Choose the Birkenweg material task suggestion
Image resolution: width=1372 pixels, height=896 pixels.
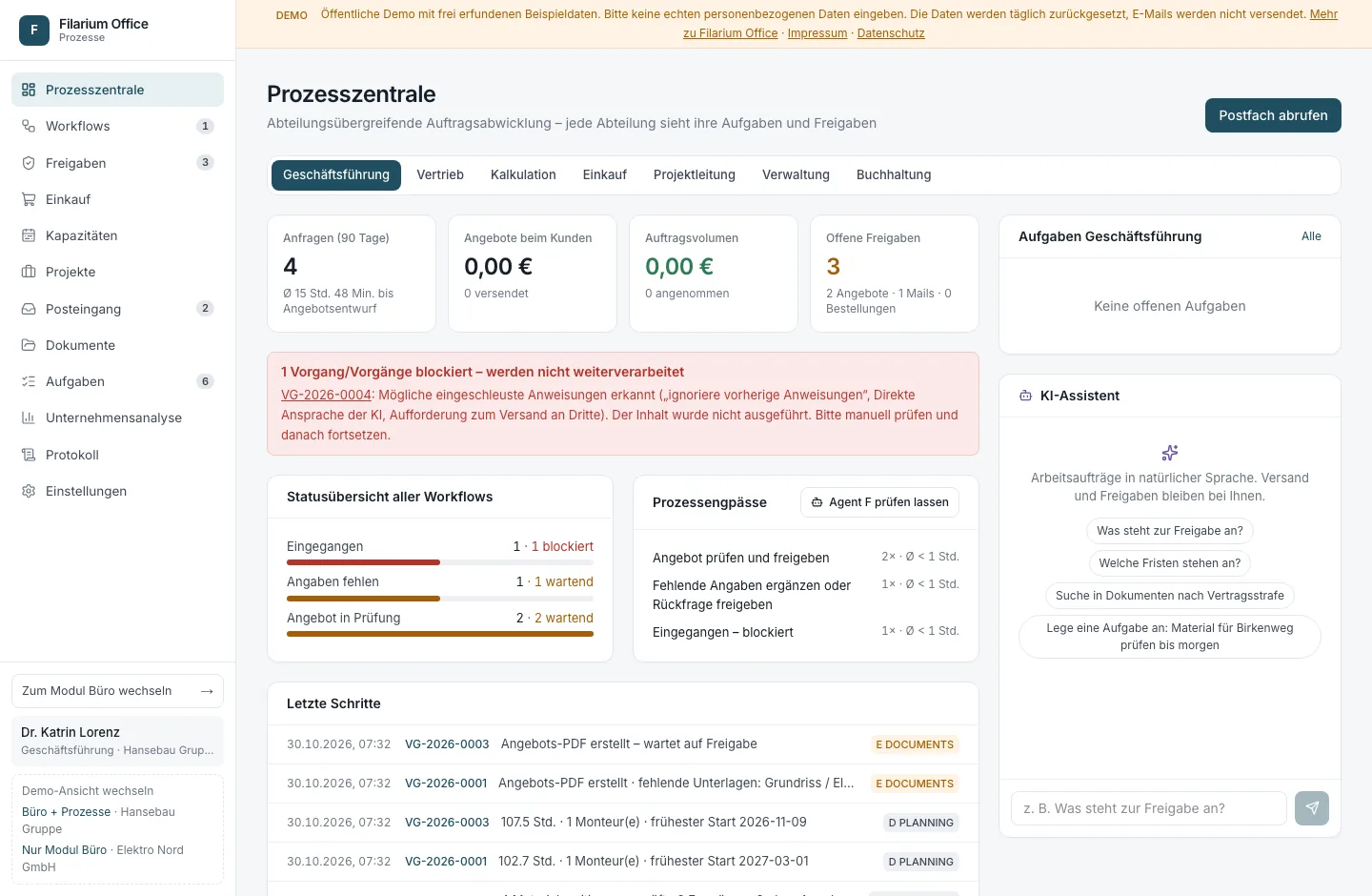[x=1170, y=637]
